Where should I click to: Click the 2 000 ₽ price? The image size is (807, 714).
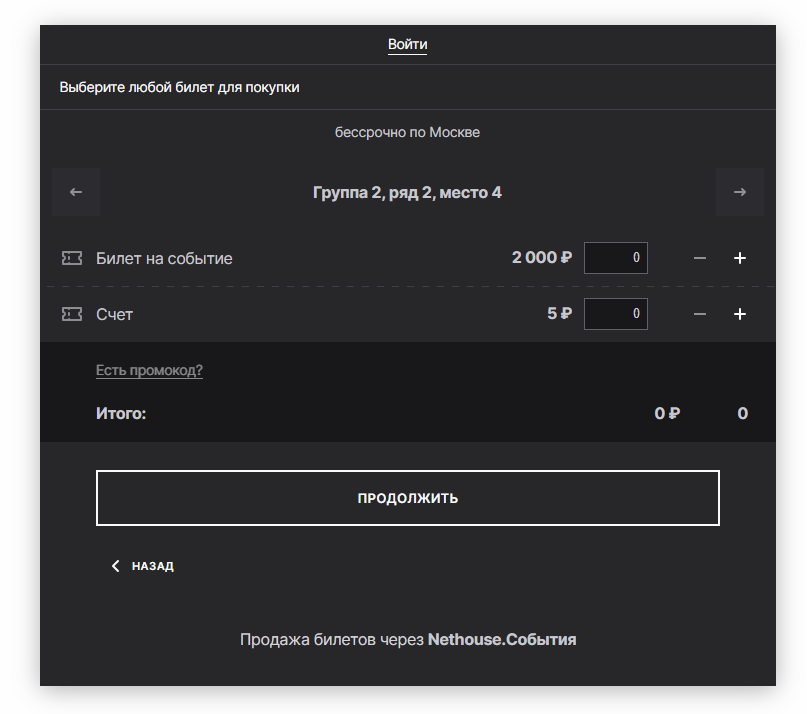tap(541, 257)
